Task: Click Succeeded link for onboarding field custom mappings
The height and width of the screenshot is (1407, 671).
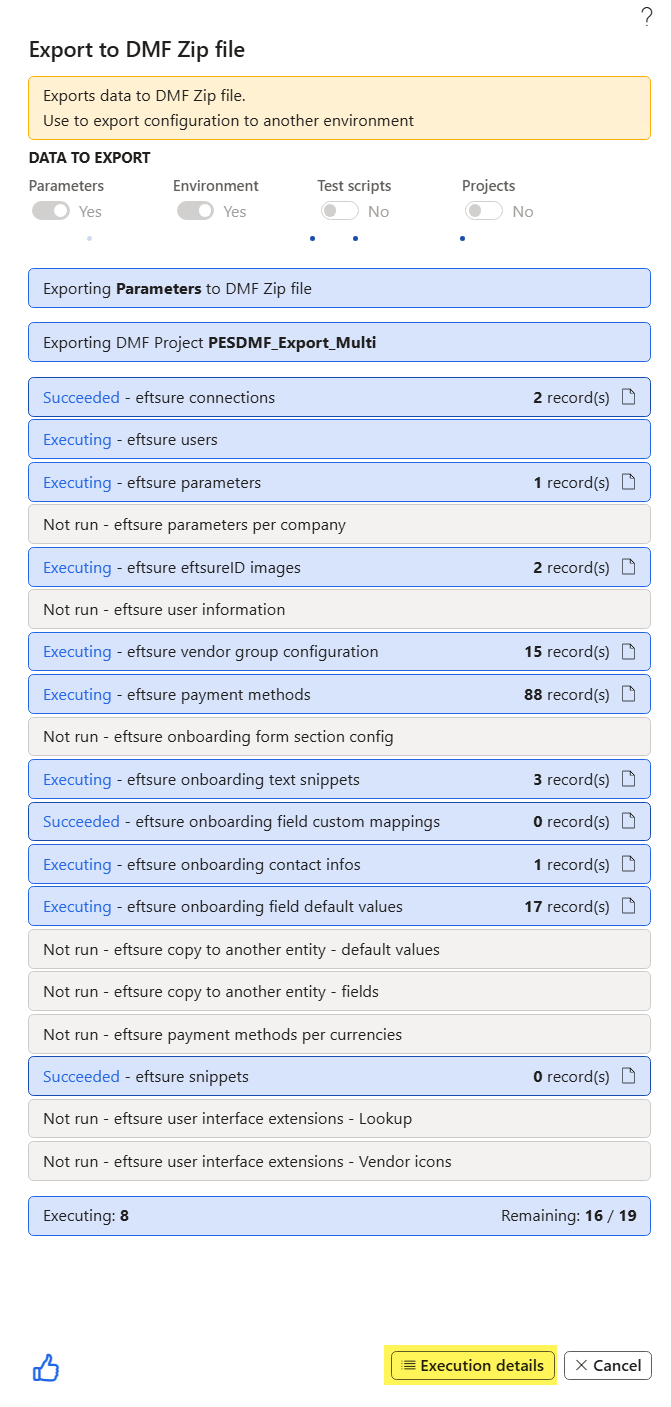Action: (x=81, y=822)
